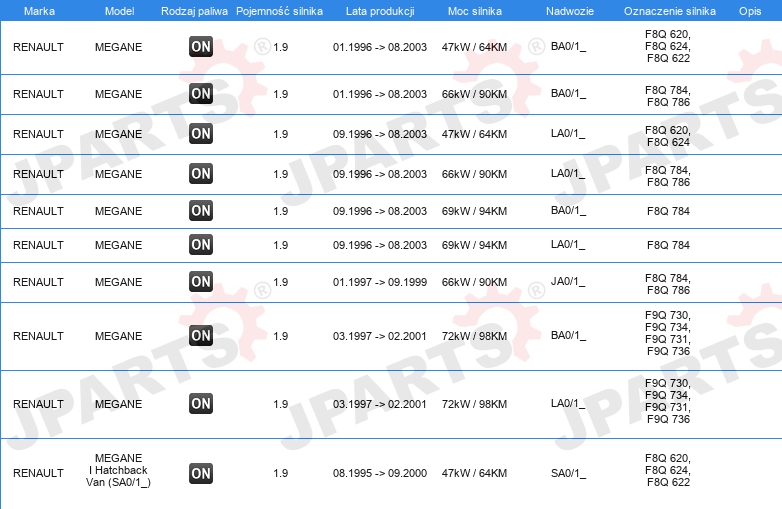The width and height of the screenshot is (782, 509).
Task: Click '09.1996 -> 08.2003' in the LA0/1_ 47kW row
Action: 380,134
